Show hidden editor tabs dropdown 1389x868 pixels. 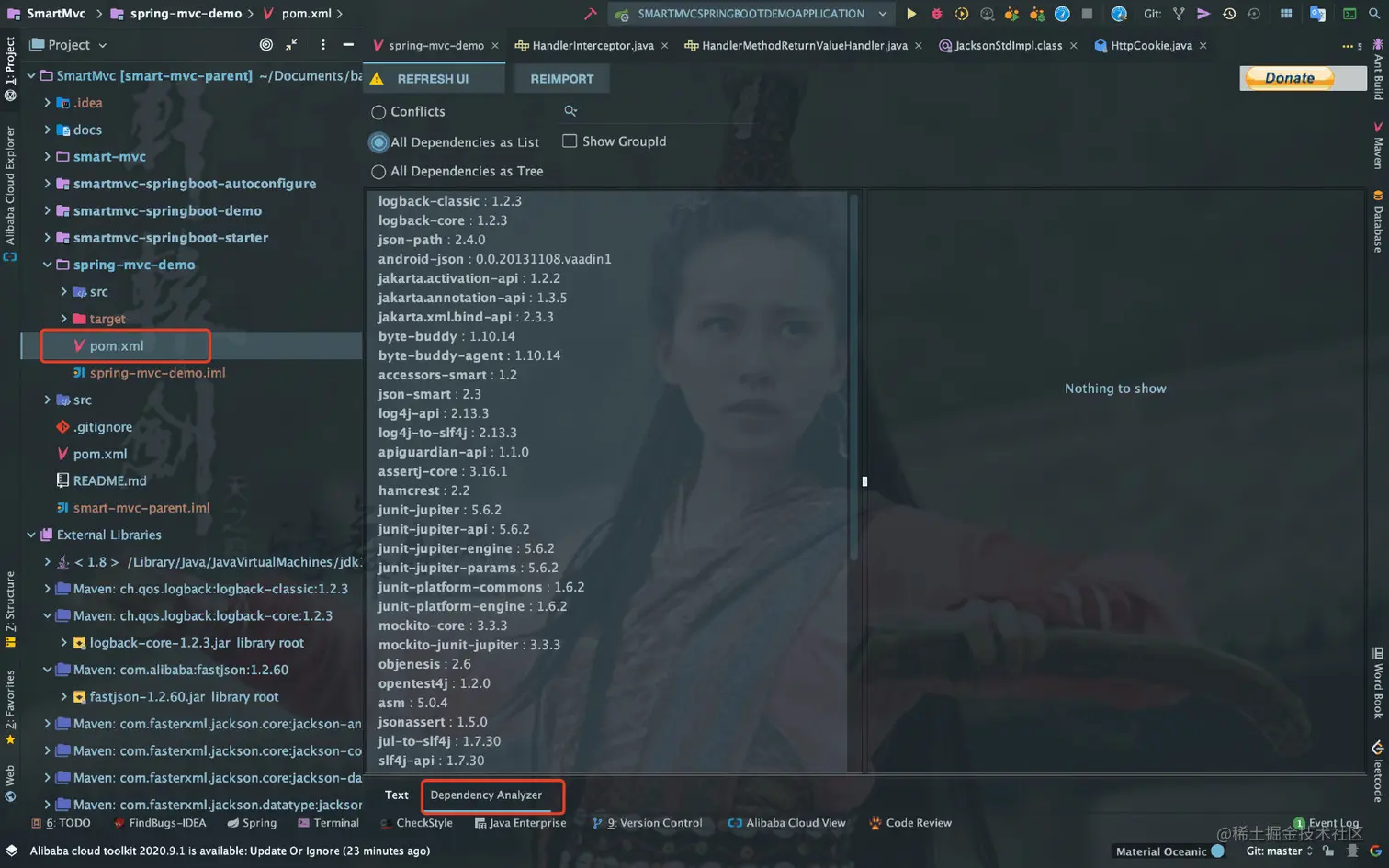pyautogui.click(x=1351, y=46)
